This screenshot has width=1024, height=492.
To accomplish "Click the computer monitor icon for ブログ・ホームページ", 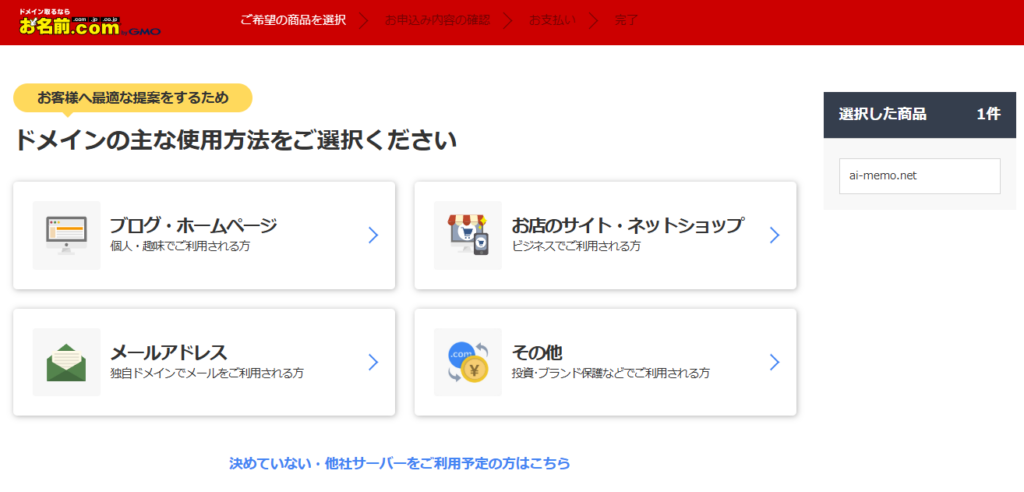I will pyautogui.click(x=66, y=235).
